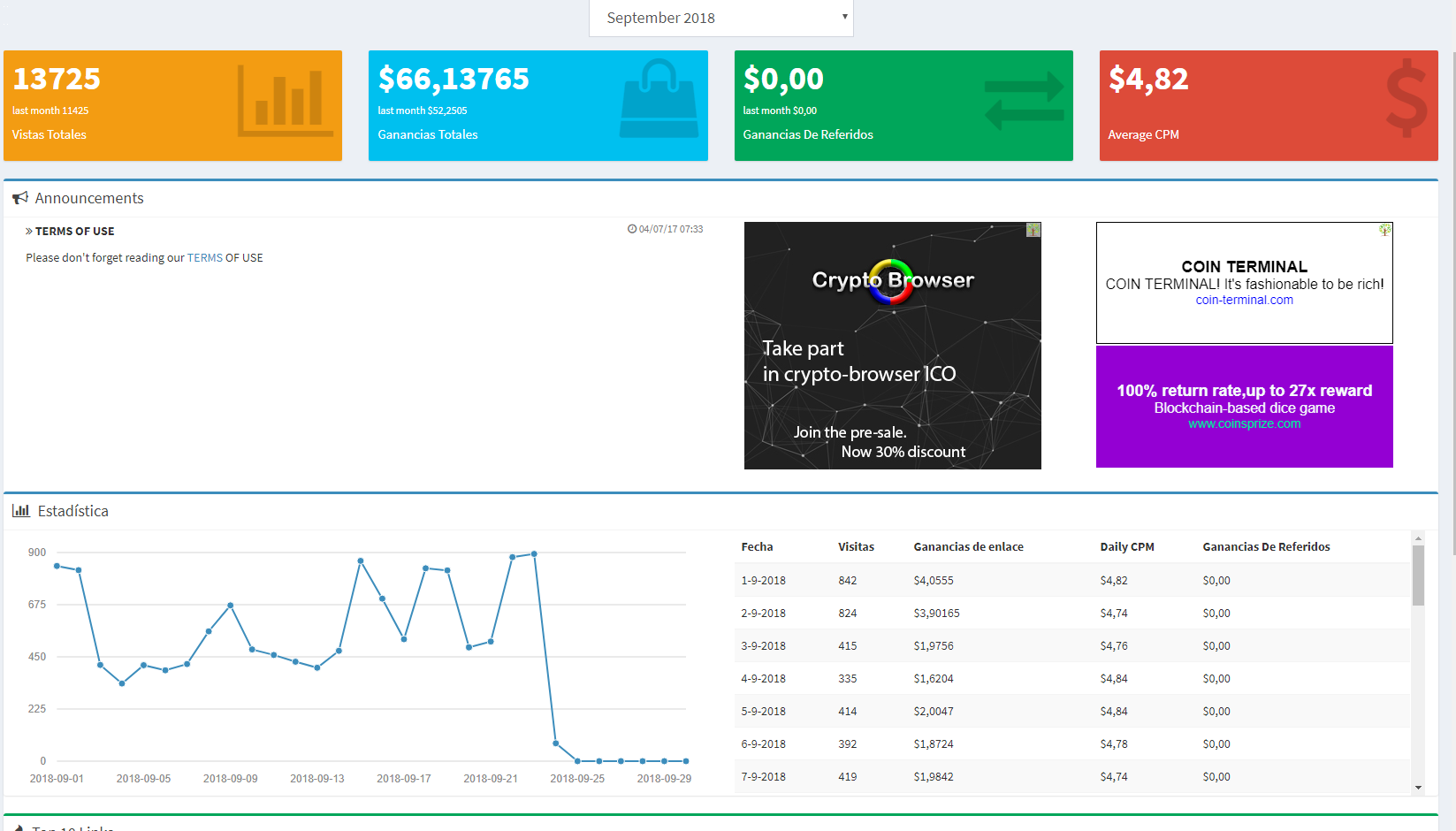The image size is (1456, 831).
Task: Click the 335 visits value
Action: (x=848, y=679)
